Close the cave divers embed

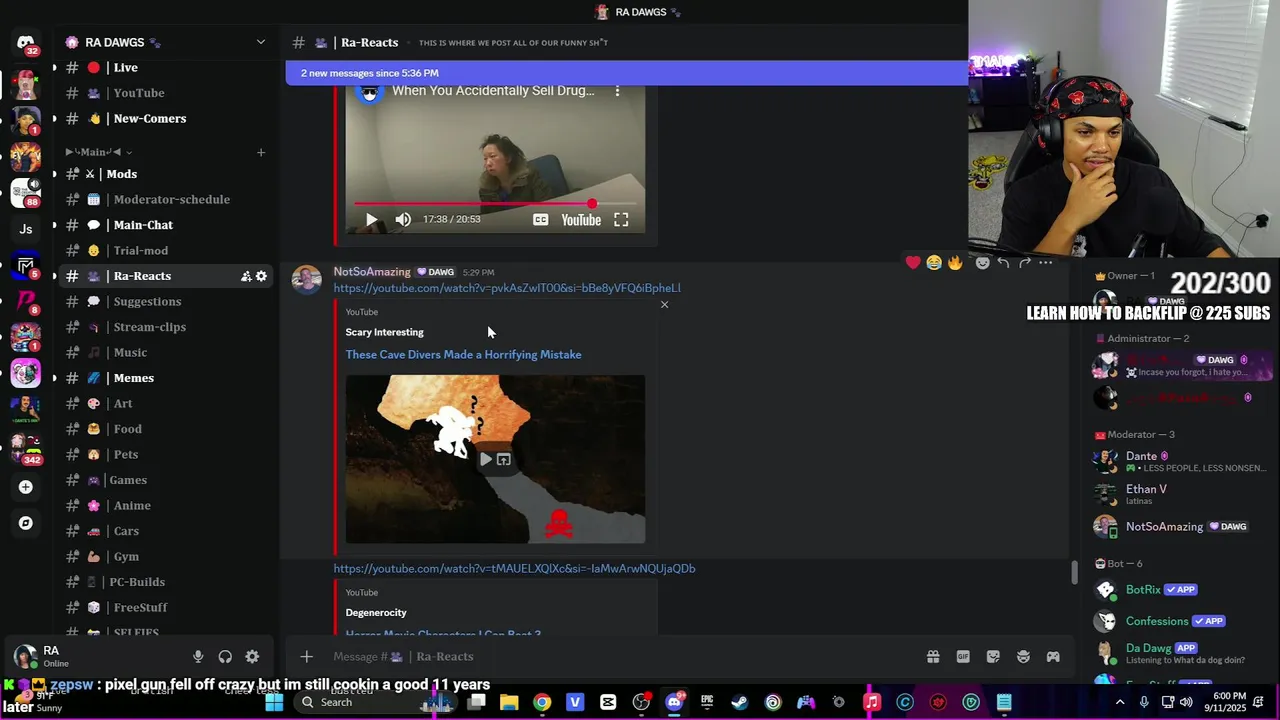coord(664,305)
